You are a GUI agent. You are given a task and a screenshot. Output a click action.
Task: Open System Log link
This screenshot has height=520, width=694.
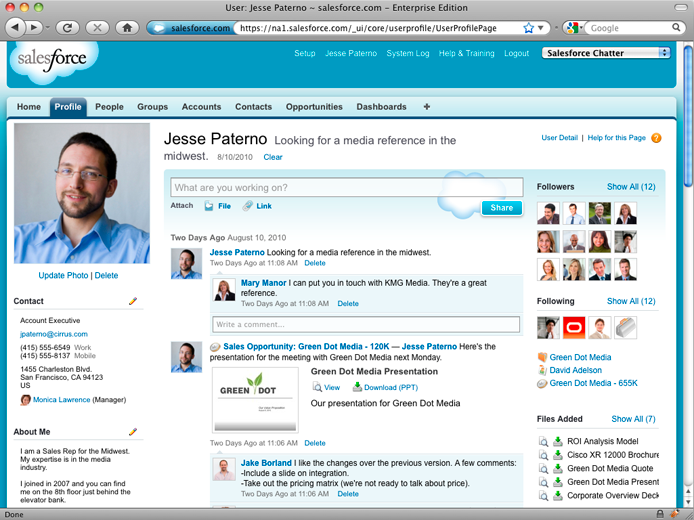408,53
